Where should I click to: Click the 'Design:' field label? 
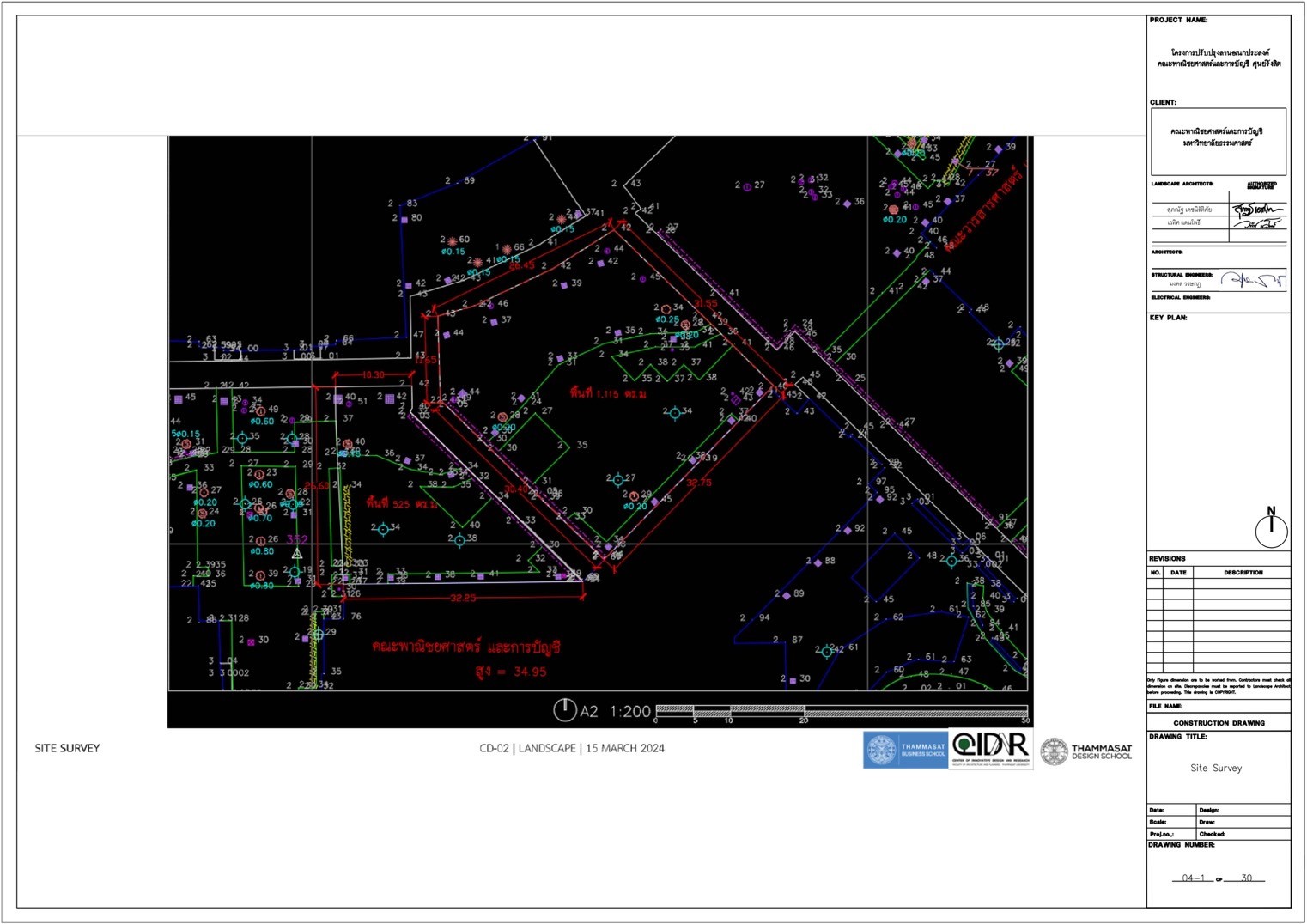click(x=1208, y=810)
